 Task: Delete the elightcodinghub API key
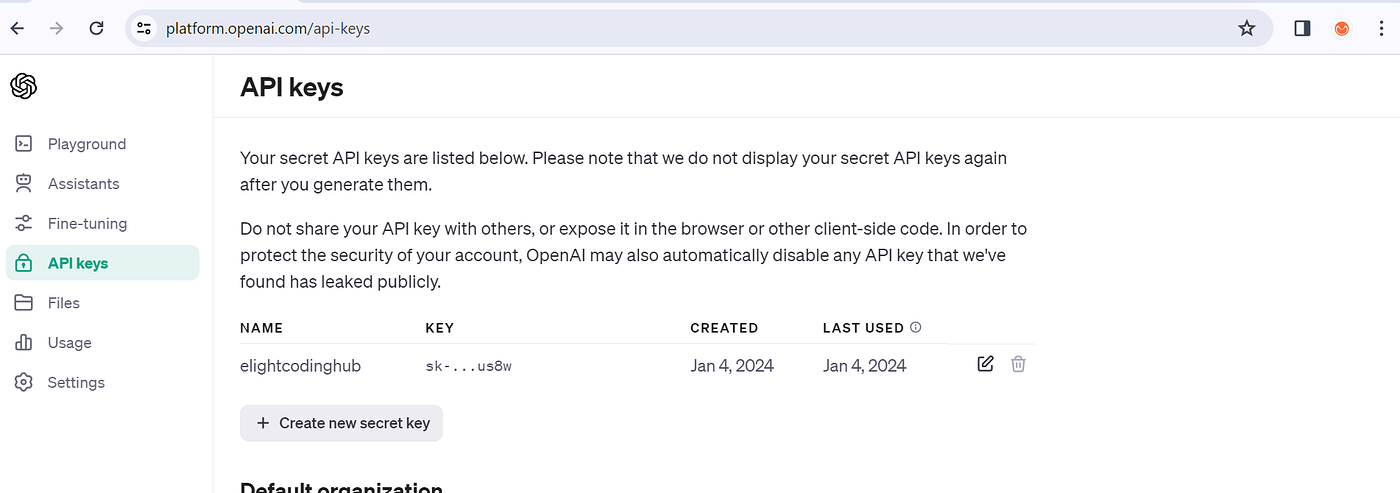tap(1018, 364)
